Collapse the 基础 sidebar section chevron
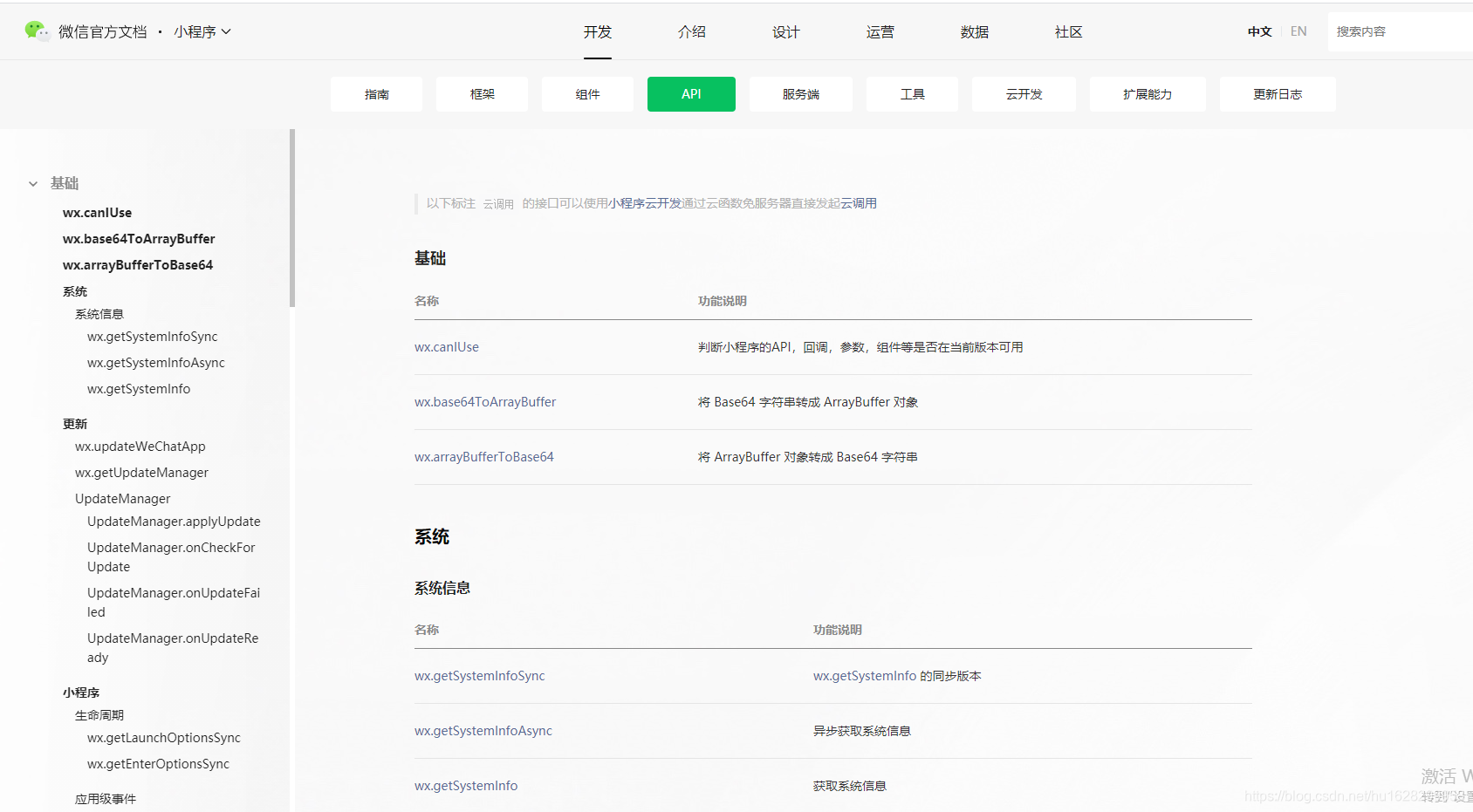Viewport: 1473px width, 812px height. click(x=33, y=184)
